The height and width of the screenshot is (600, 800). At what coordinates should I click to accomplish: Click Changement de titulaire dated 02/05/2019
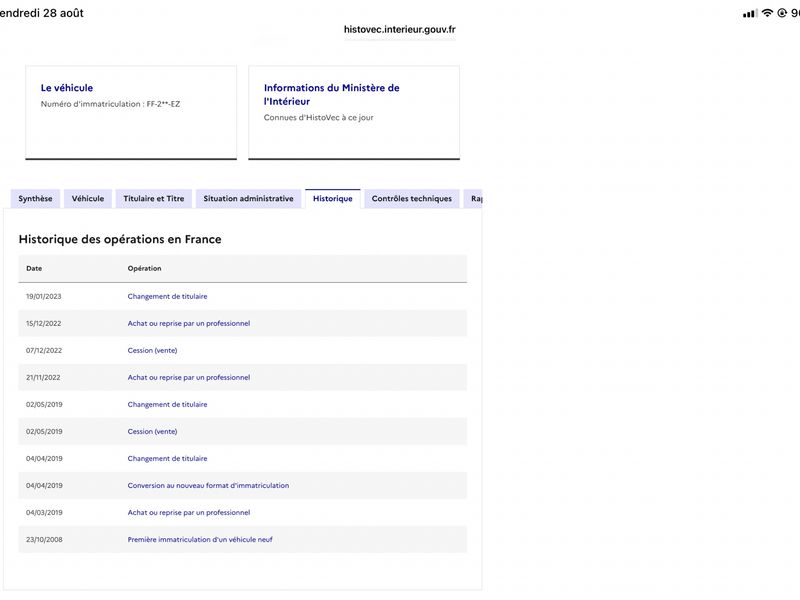click(x=167, y=405)
